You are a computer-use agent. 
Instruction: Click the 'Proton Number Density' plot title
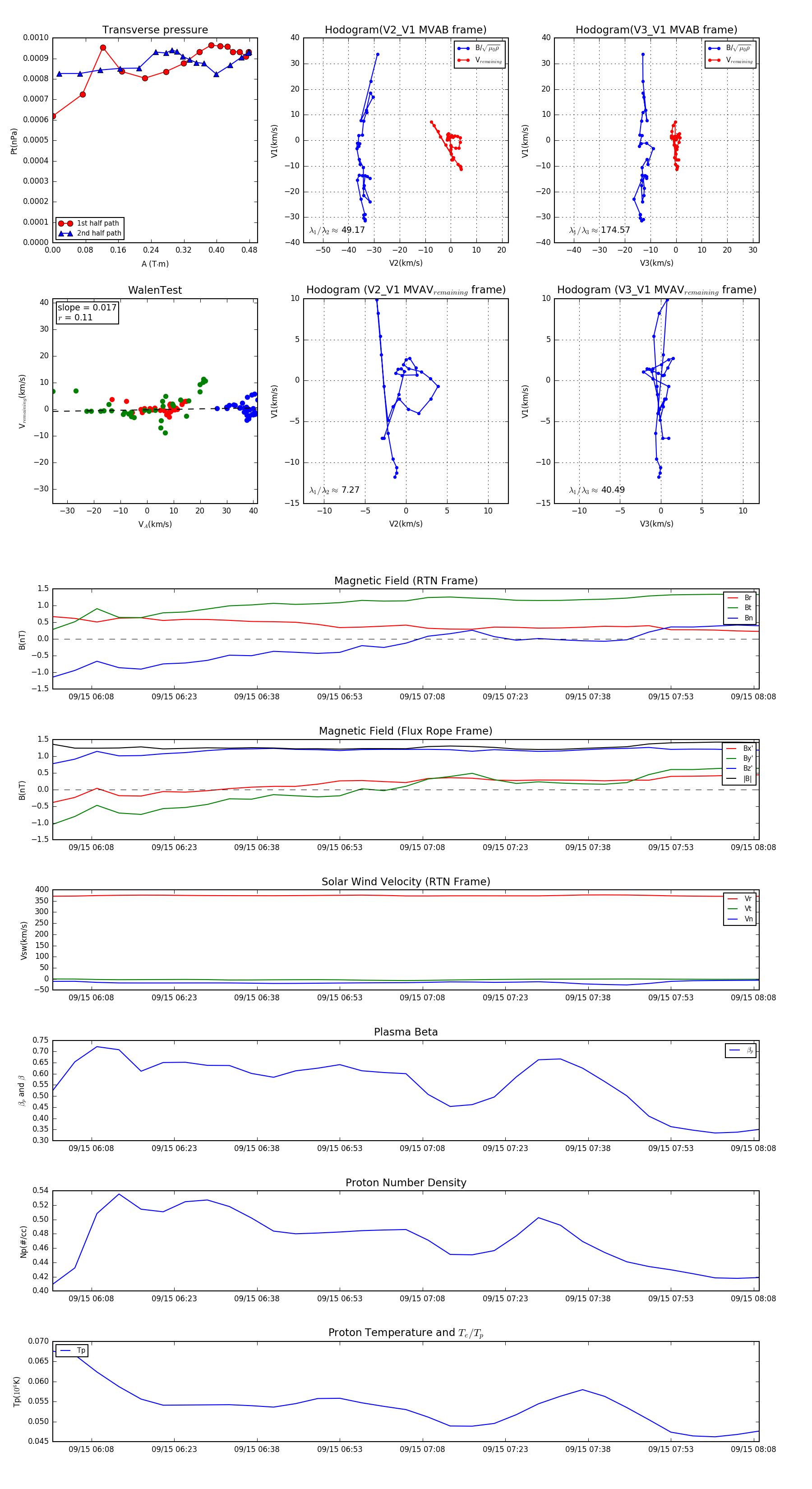[x=406, y=1183]
